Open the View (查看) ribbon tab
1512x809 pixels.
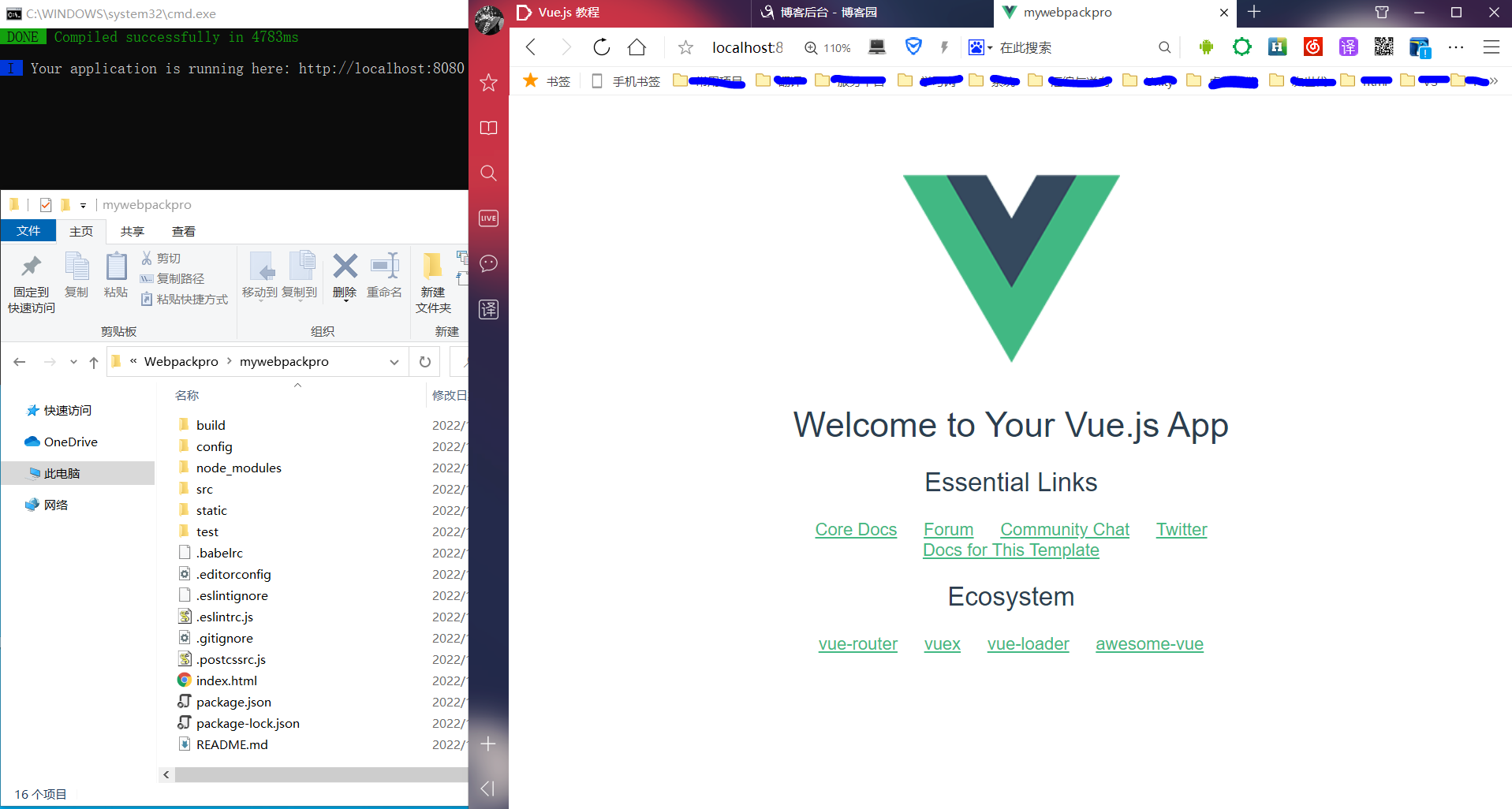click(184, 231)
